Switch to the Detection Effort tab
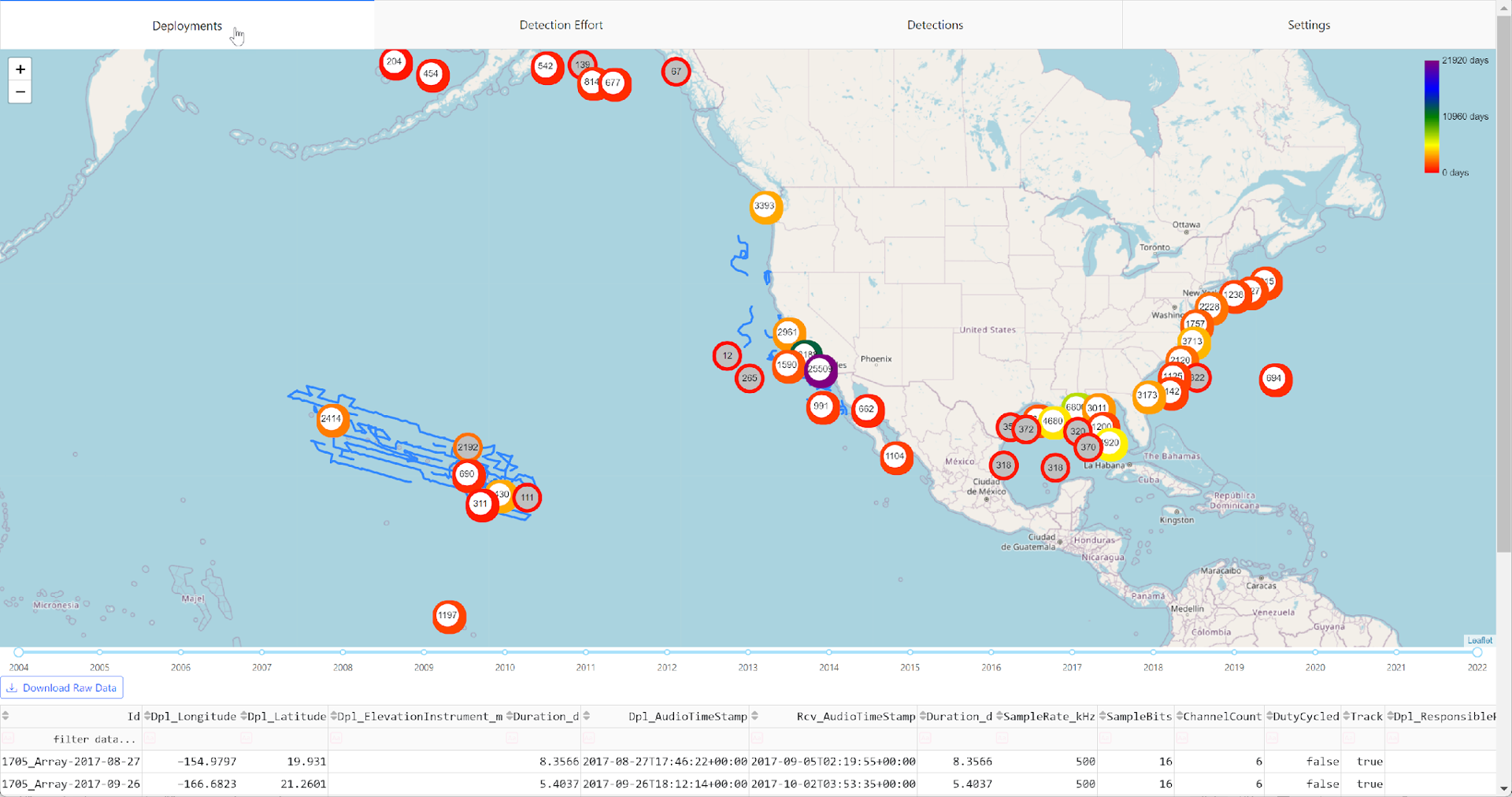 561,25
